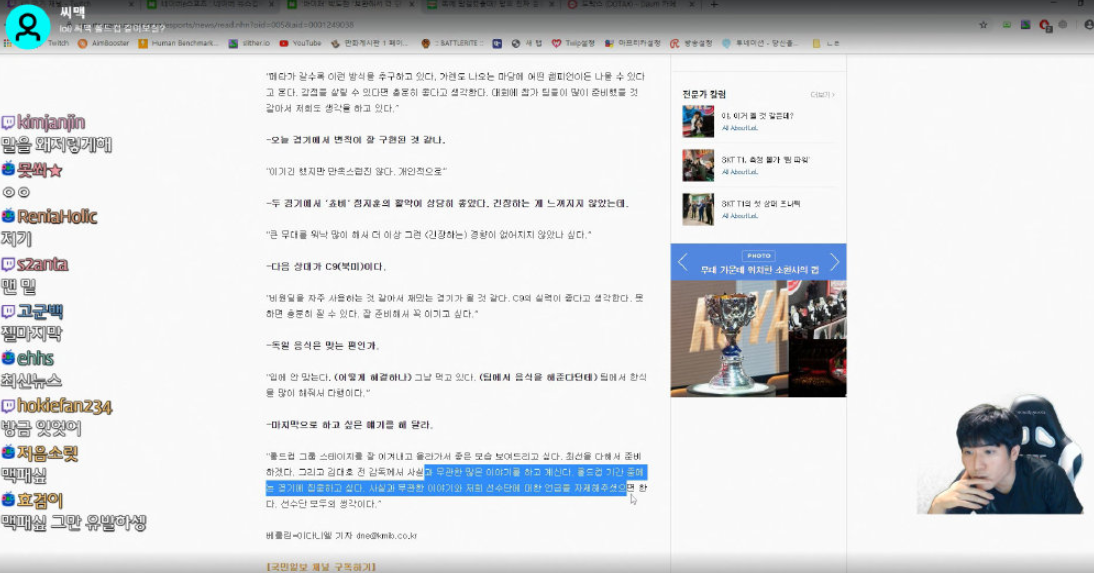Click thumbnail of 'SKT T1, 측정 불가' column
The image size is (1094, 573).
coord(698,165)
